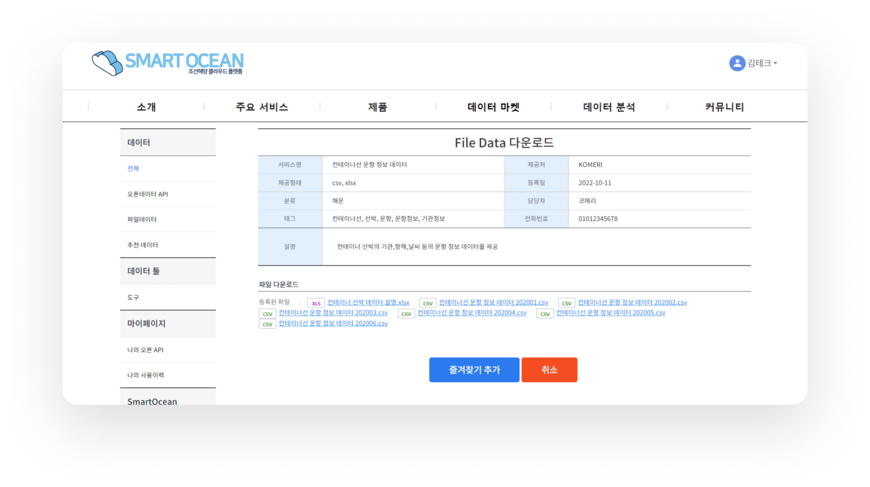Click the Smart Ocean cloud logo
Viewport: 870px width, 487px height.
(x=106, y=63)
